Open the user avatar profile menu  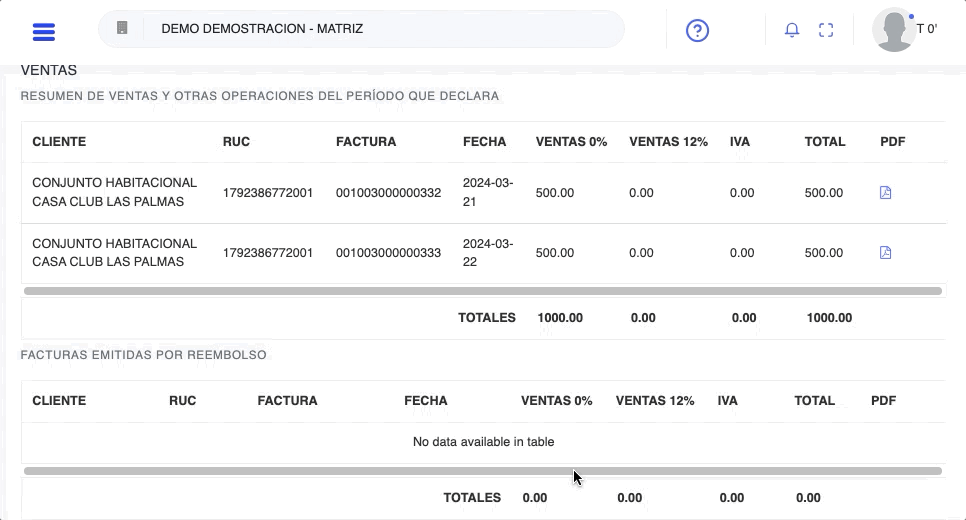[x=893, y=30]
